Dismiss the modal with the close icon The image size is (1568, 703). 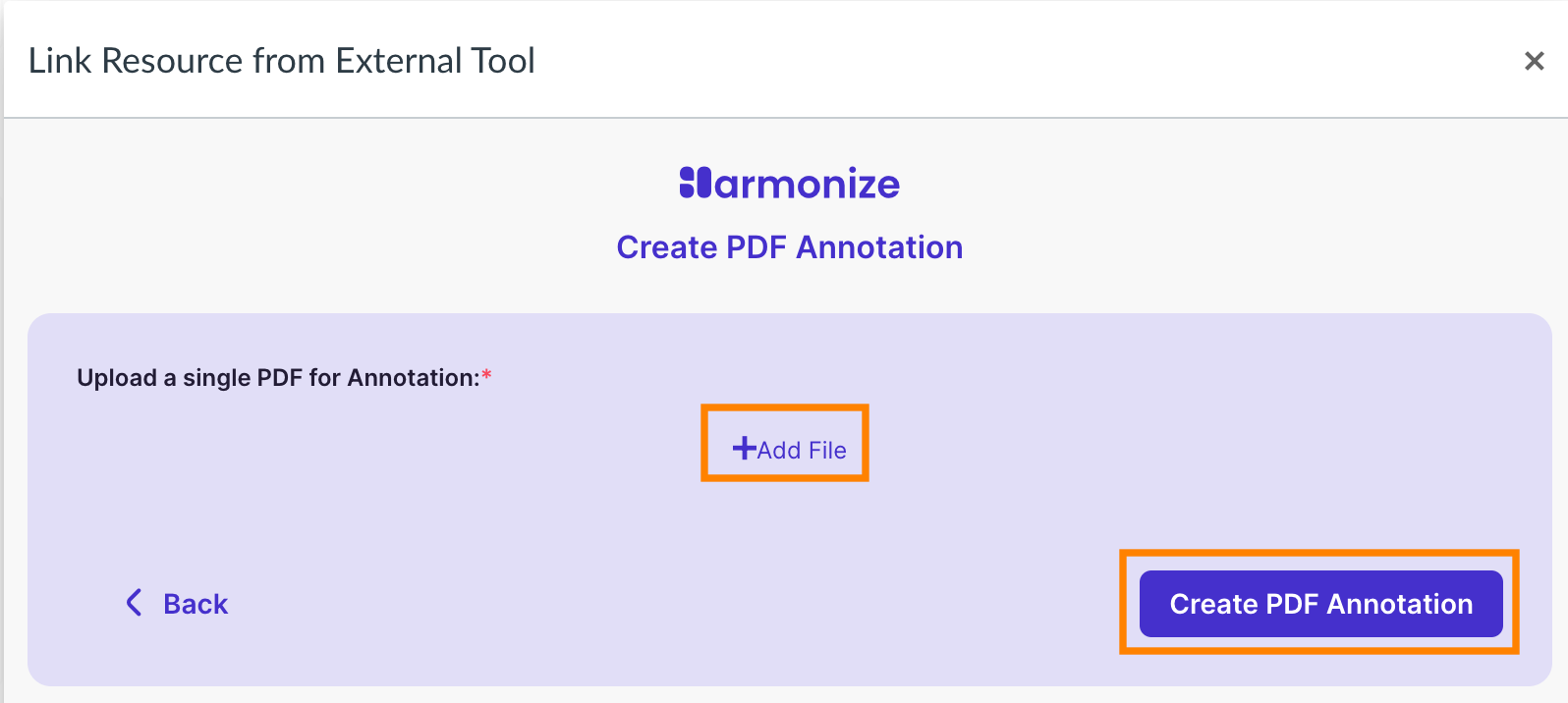click(x=1534, y=61)
